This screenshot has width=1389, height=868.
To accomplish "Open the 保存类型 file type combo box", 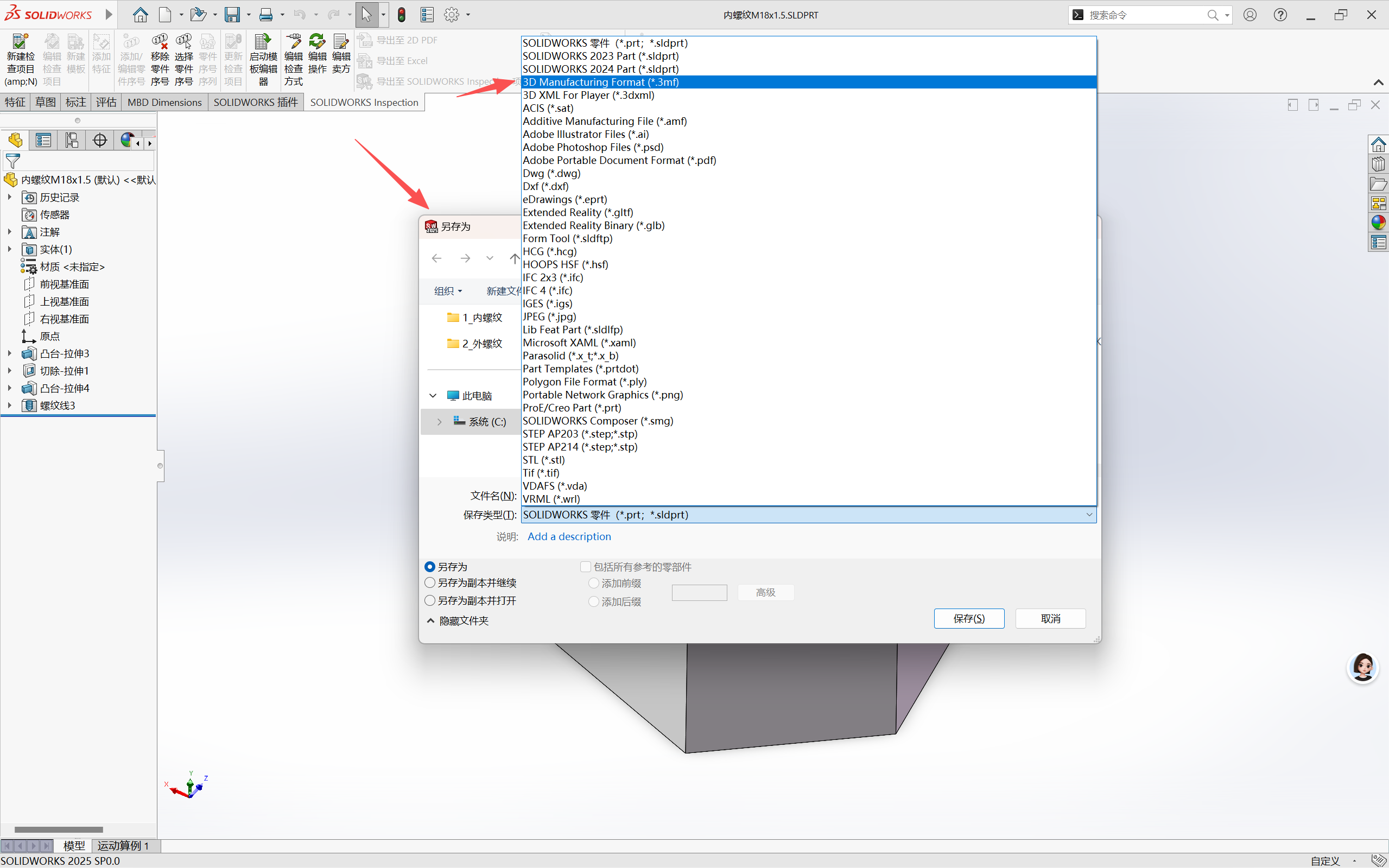I will click(808, 515).
